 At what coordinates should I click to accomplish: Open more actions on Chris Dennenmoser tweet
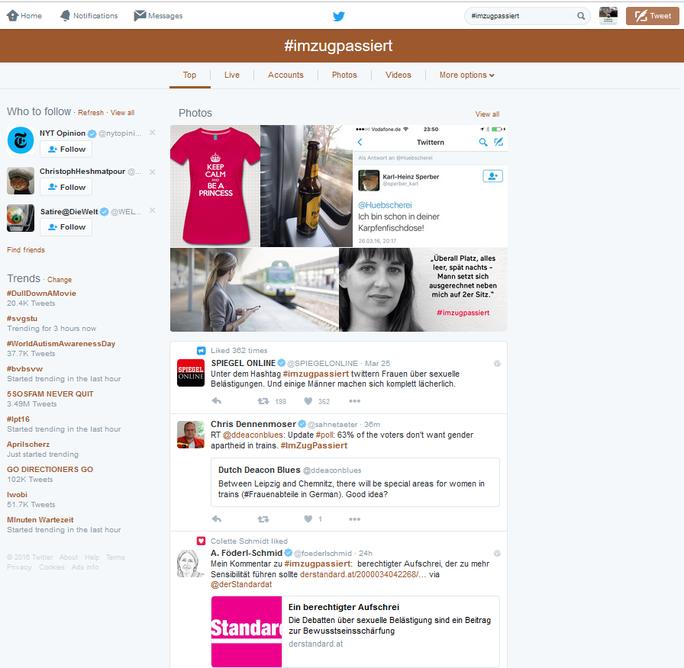tap(355, 519)
